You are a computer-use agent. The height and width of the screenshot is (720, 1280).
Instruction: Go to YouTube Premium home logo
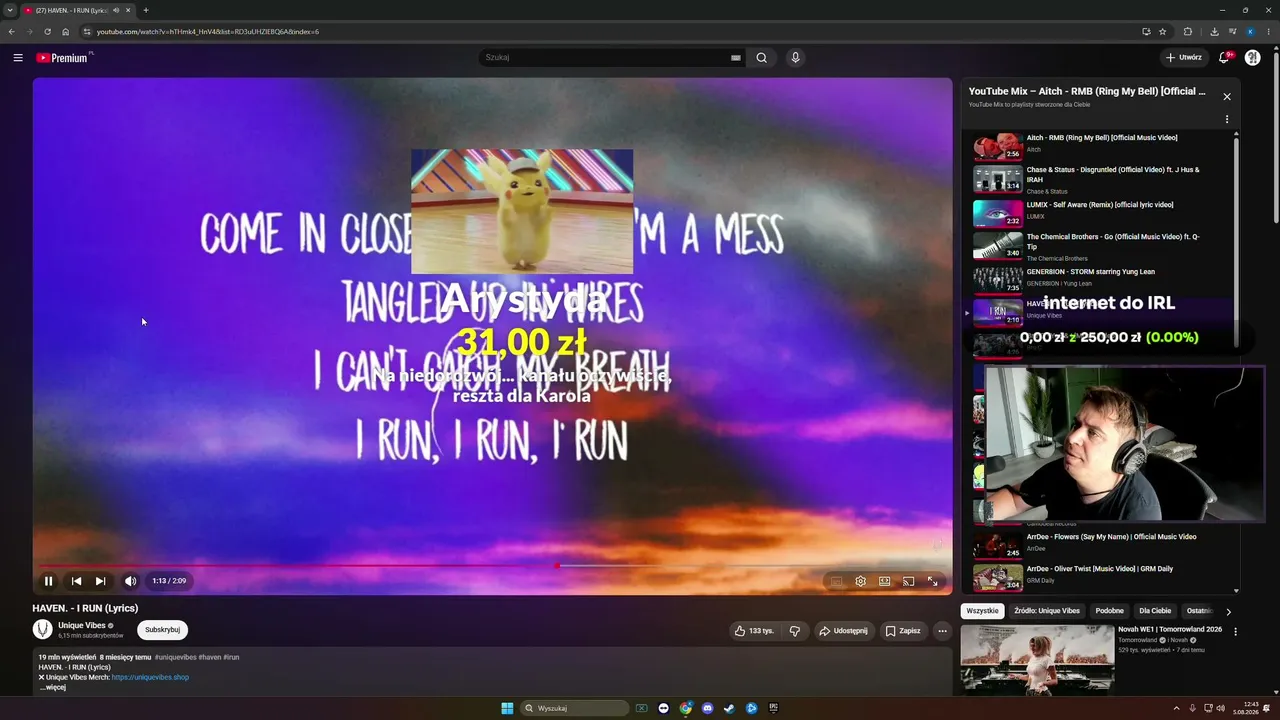(64, 58)
